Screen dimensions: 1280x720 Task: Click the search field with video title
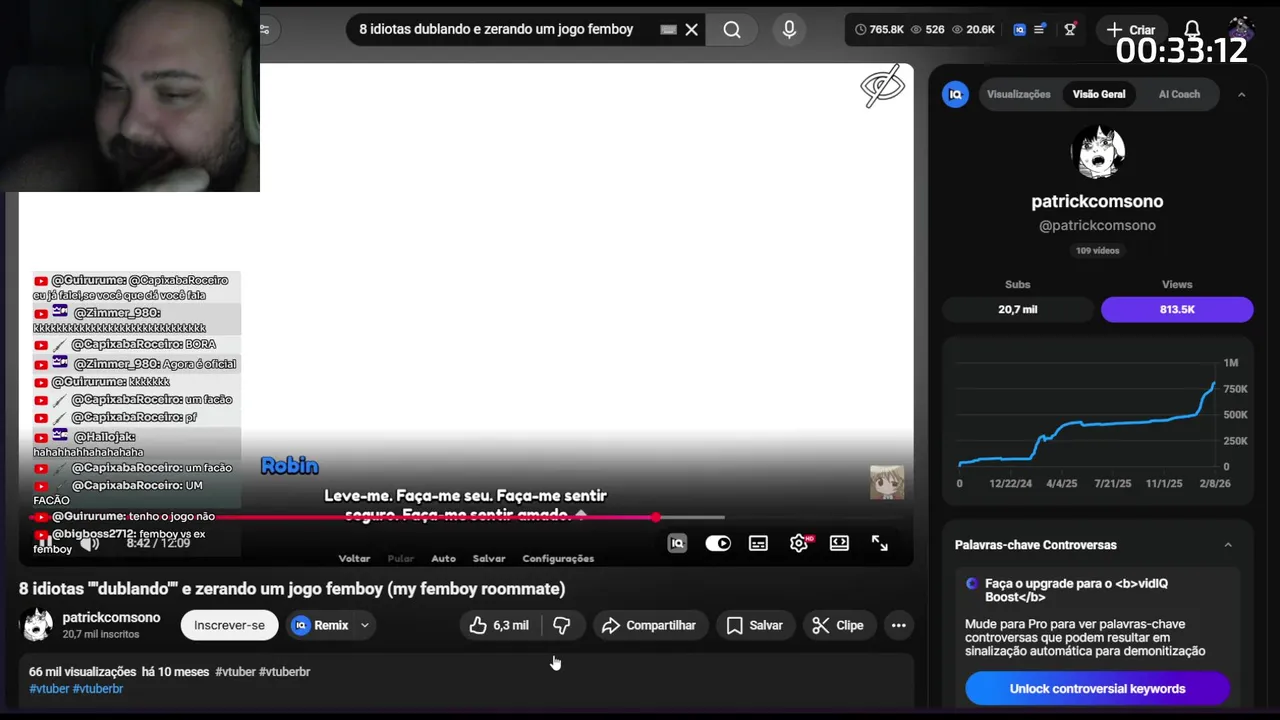(496, 30)
